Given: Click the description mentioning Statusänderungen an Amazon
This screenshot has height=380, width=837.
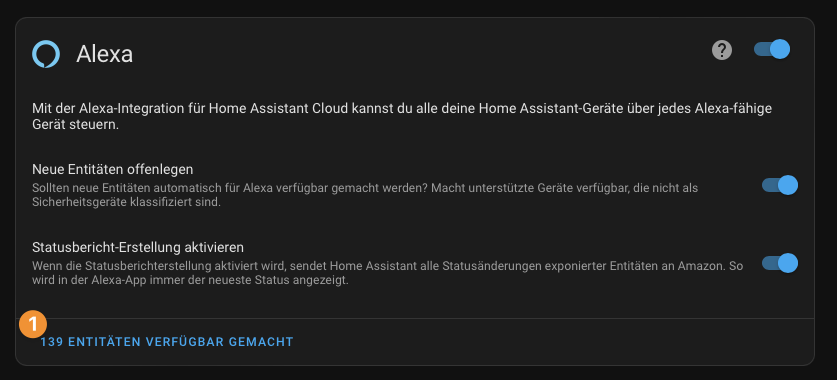Looking at the screenshot, I should pyautogui.click(x=388, y=273).
